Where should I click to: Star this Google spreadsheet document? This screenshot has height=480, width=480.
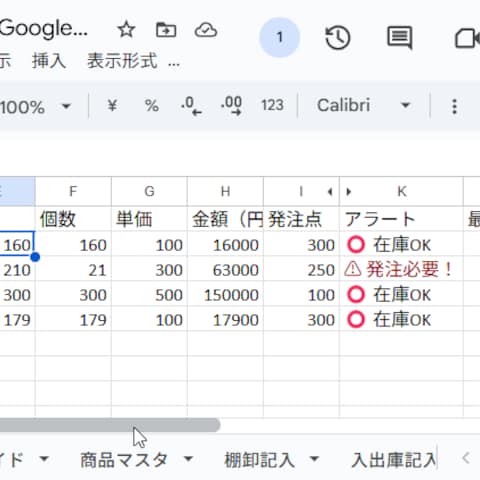126,30
